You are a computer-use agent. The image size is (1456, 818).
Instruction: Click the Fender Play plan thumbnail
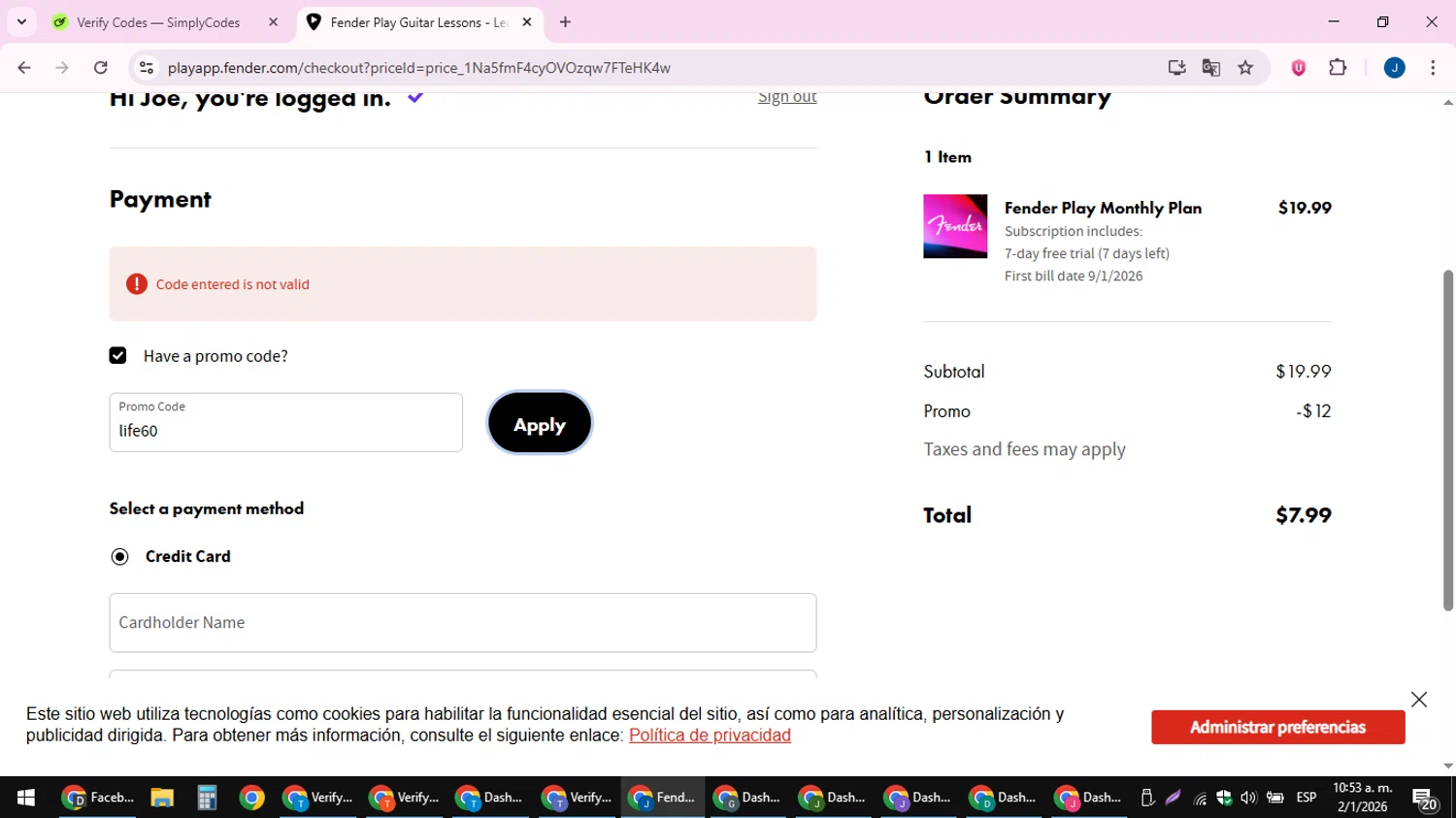[x=955, y=226]
